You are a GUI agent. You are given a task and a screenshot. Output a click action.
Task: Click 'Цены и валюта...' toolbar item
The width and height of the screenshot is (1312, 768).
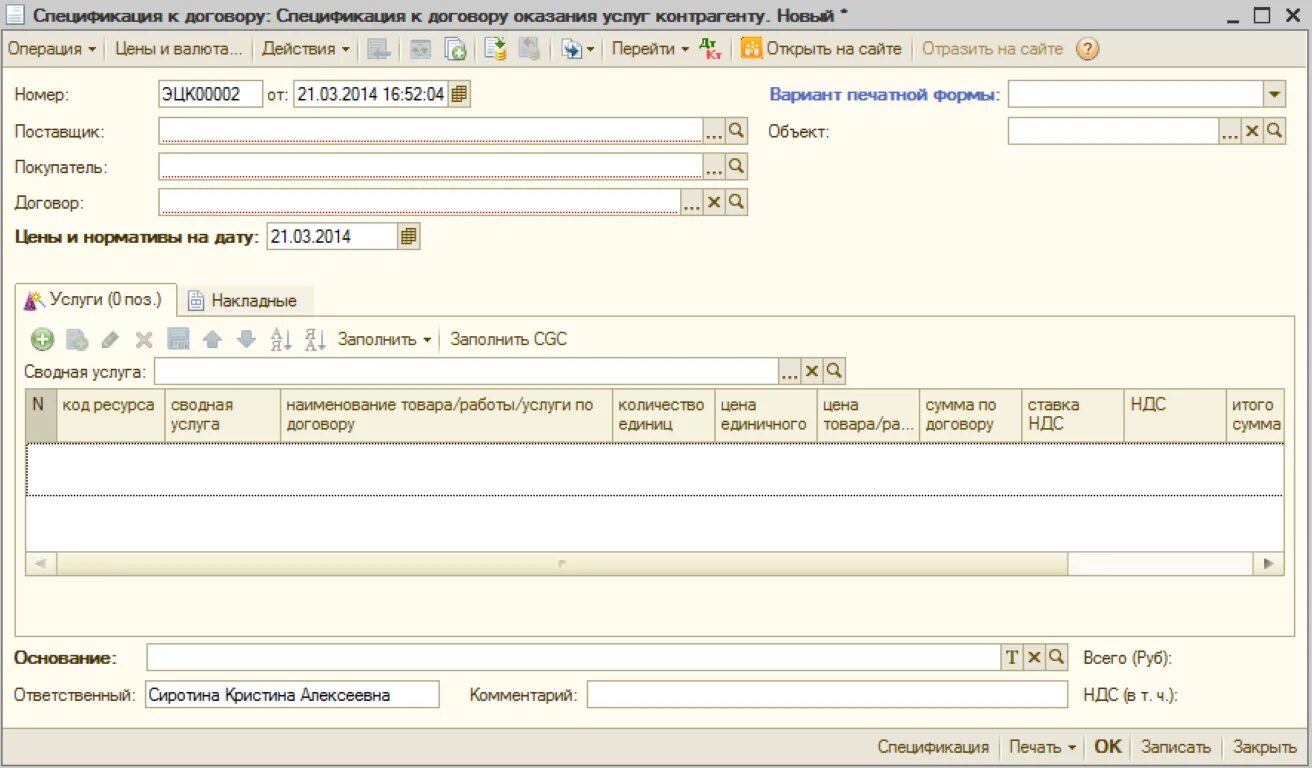(179, 49)
